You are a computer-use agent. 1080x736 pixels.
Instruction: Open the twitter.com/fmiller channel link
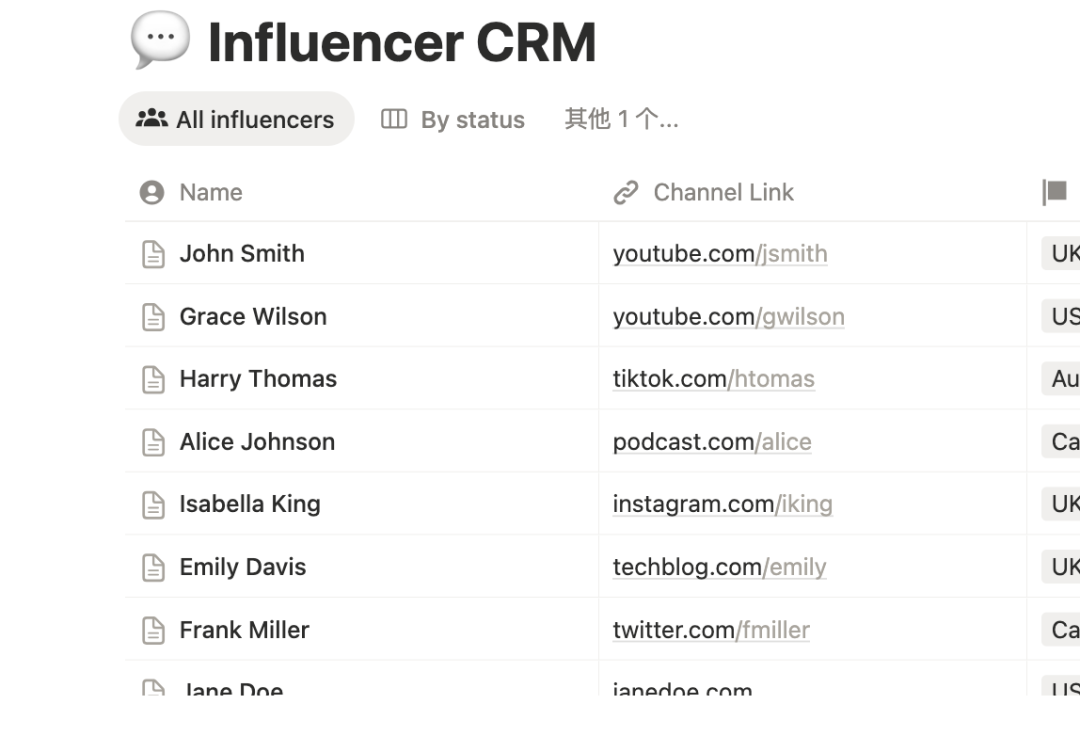pos(711,630)
